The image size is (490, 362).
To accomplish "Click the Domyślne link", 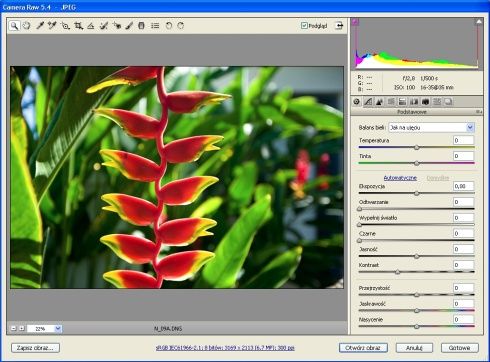I will pyautogui.click(x=438, y=178).
